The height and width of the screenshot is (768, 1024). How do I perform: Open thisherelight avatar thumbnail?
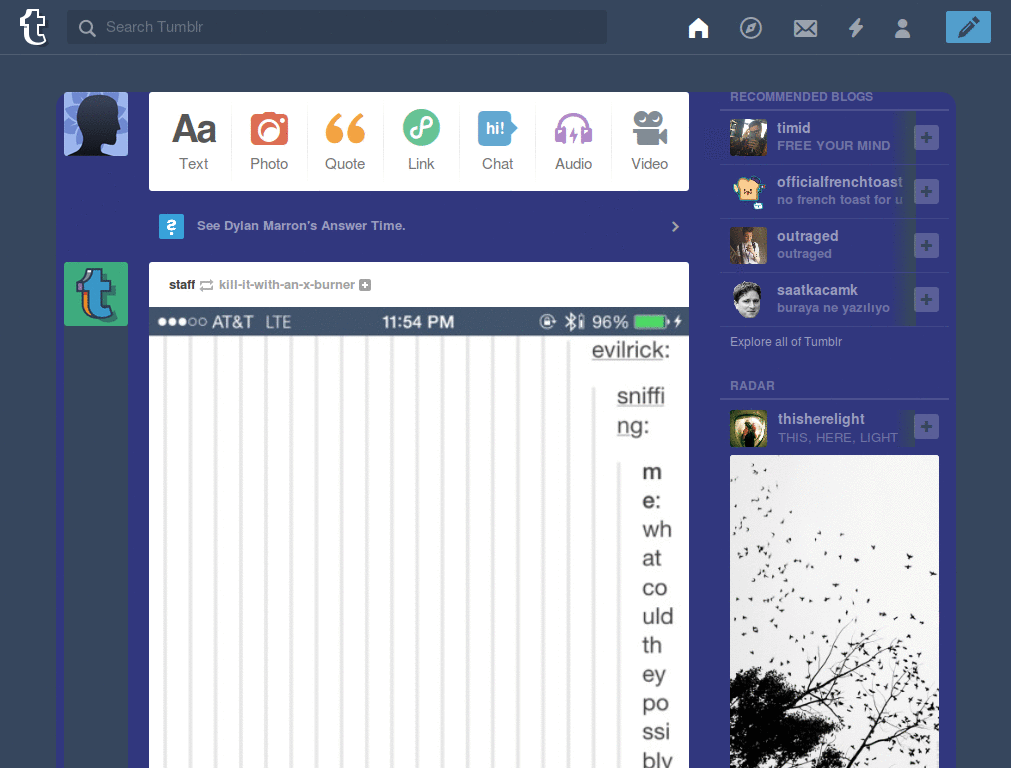(x=748, y=428)
